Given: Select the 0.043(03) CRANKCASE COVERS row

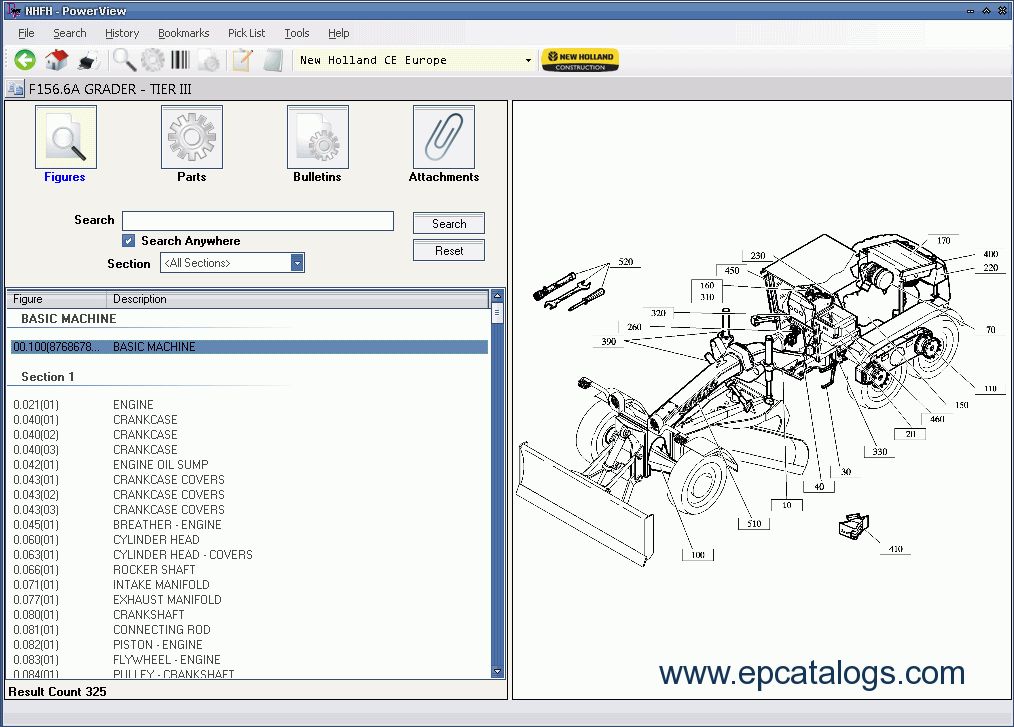Looking at the screenshot, I should click(250, 510).
